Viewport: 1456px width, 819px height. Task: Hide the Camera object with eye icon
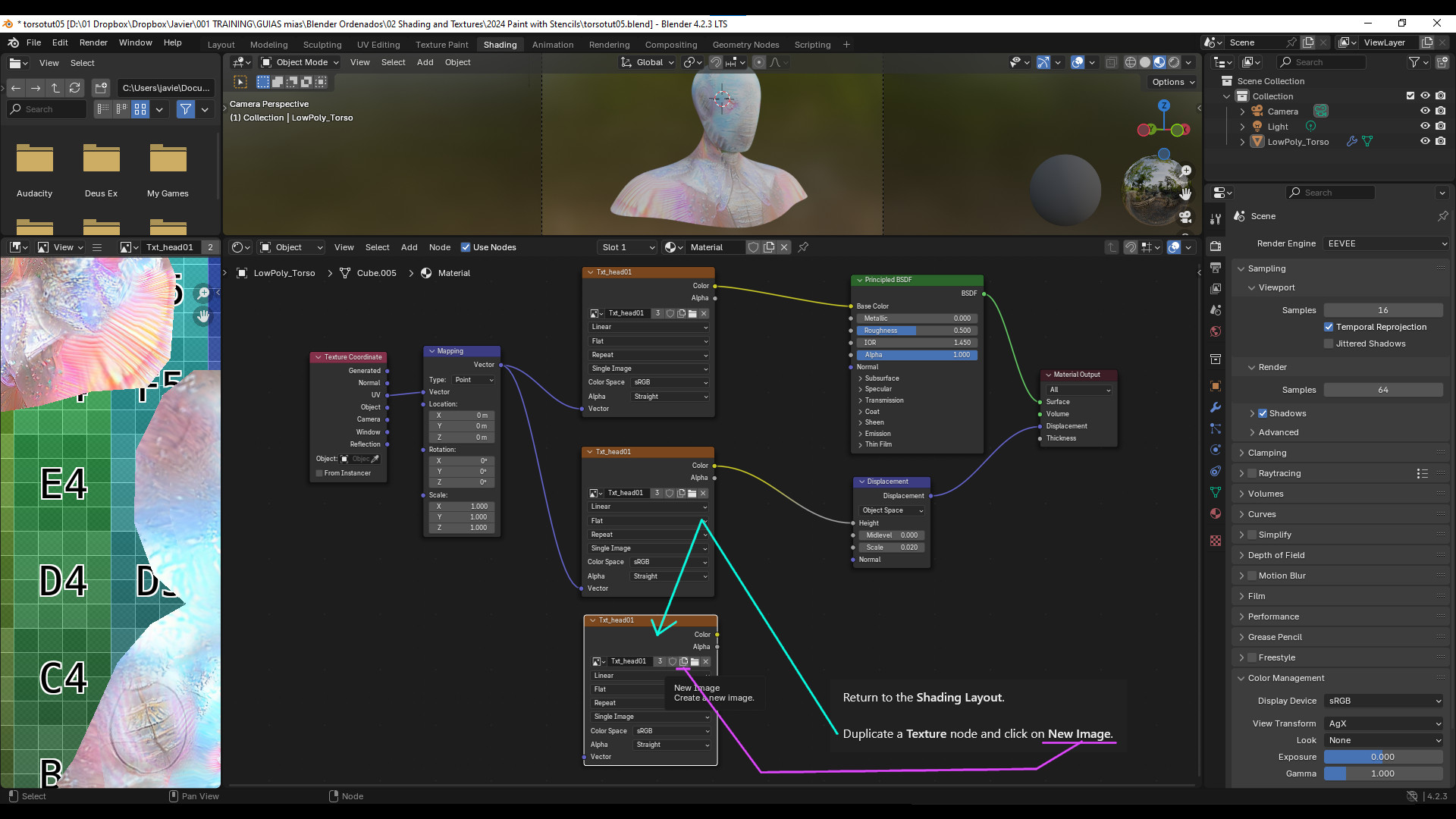(x=1425, y=111)
